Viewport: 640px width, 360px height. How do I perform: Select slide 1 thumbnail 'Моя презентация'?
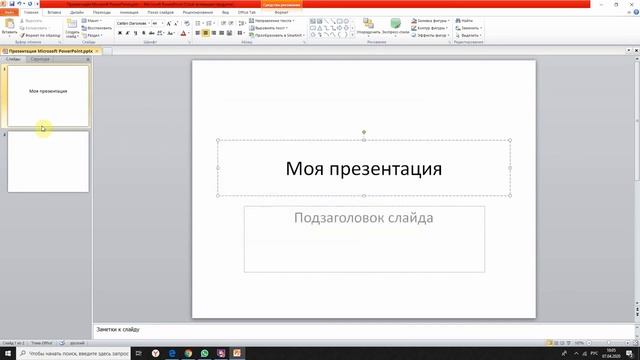pyautogui.click(x=48, y=96)
